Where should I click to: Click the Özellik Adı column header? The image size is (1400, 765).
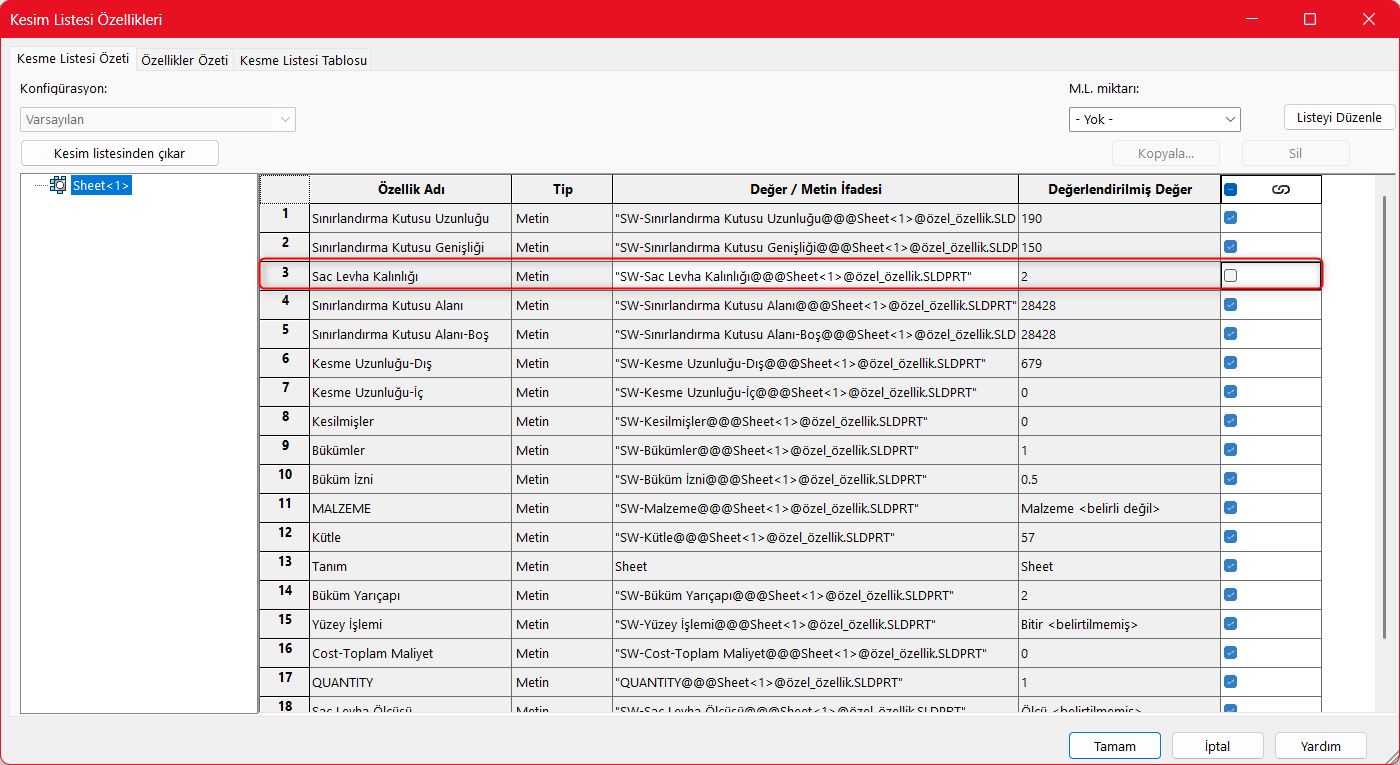click(x=410, y=190)
